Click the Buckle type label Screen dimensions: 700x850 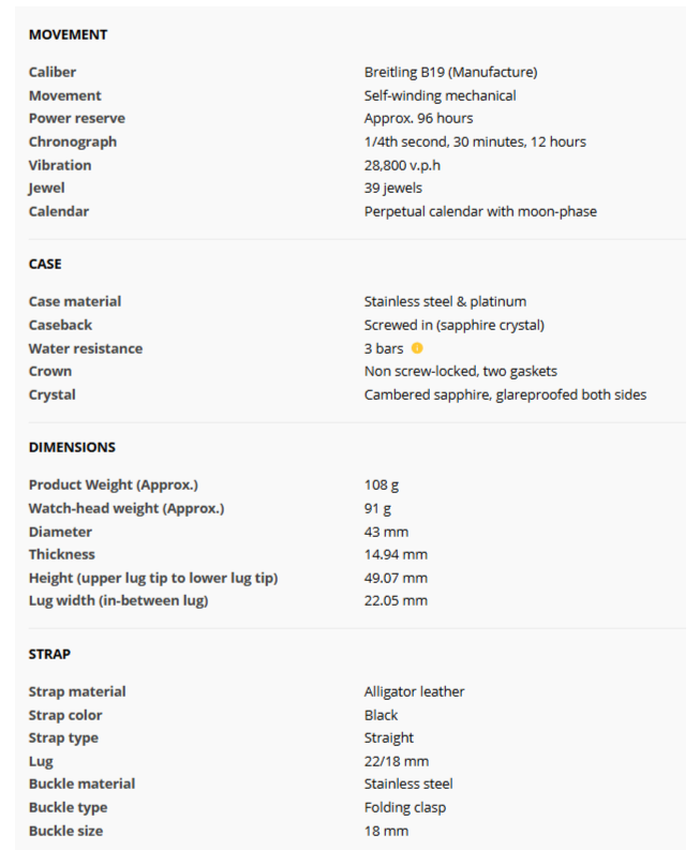coord(68,807)
